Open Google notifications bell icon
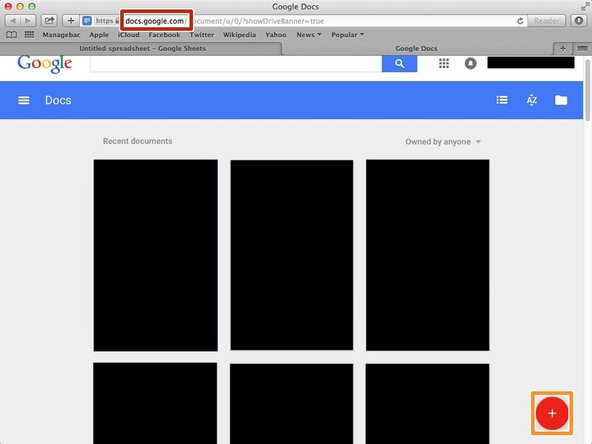The image size is (592, 444). pos(470,63)
